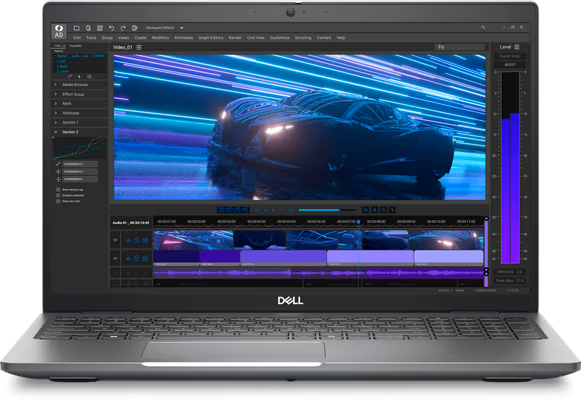Switch to the Files tab
The width and height of the screenshot is (581, 402).
point(59,46)
